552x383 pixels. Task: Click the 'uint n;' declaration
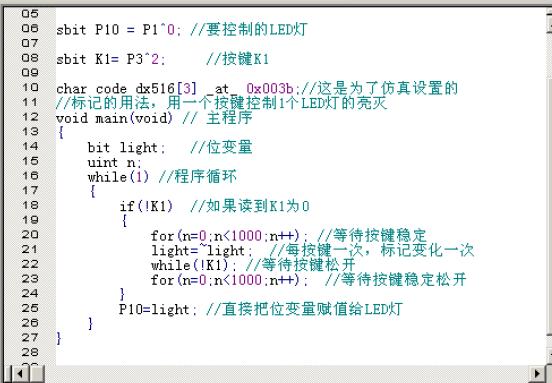tap(114, 163)
